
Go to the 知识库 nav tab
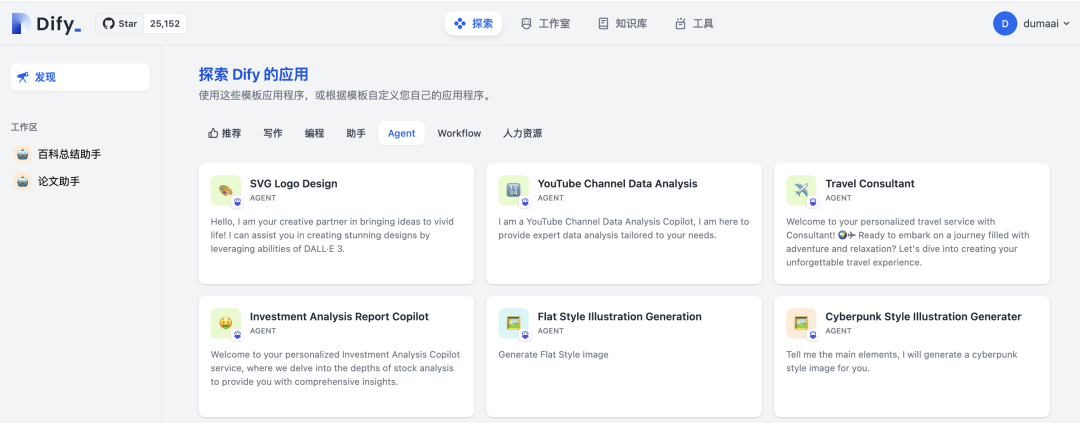[x=623, y=23]
